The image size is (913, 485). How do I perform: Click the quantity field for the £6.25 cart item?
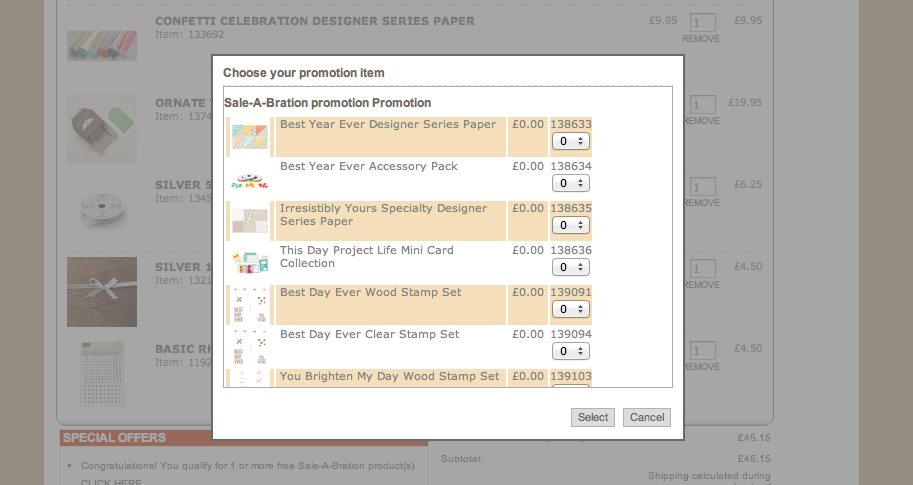pos(702,187)
